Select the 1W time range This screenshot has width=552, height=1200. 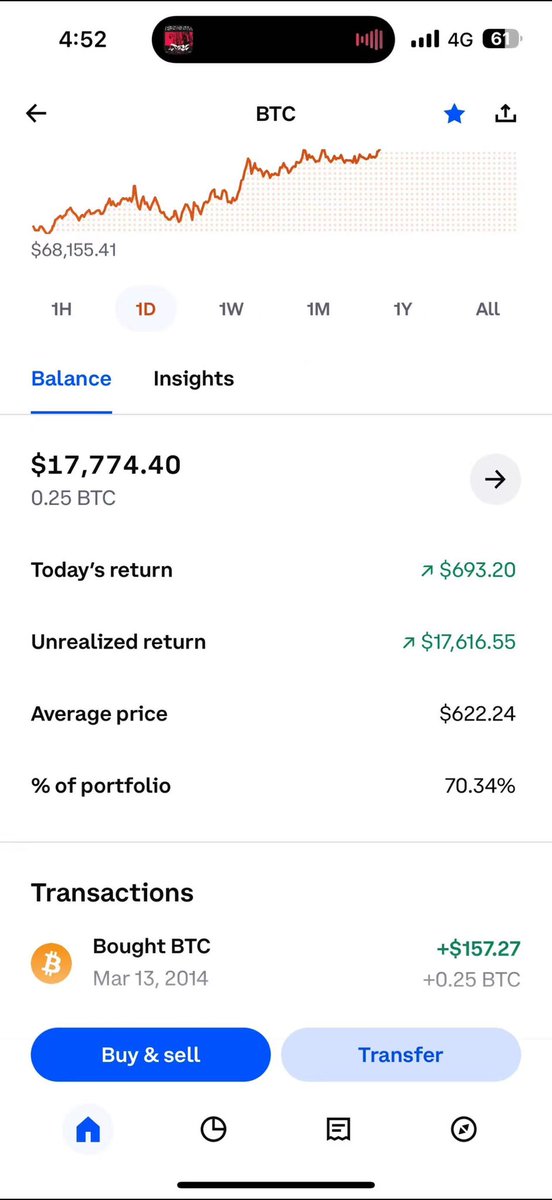pyautogui.click(x=231, y=309)
